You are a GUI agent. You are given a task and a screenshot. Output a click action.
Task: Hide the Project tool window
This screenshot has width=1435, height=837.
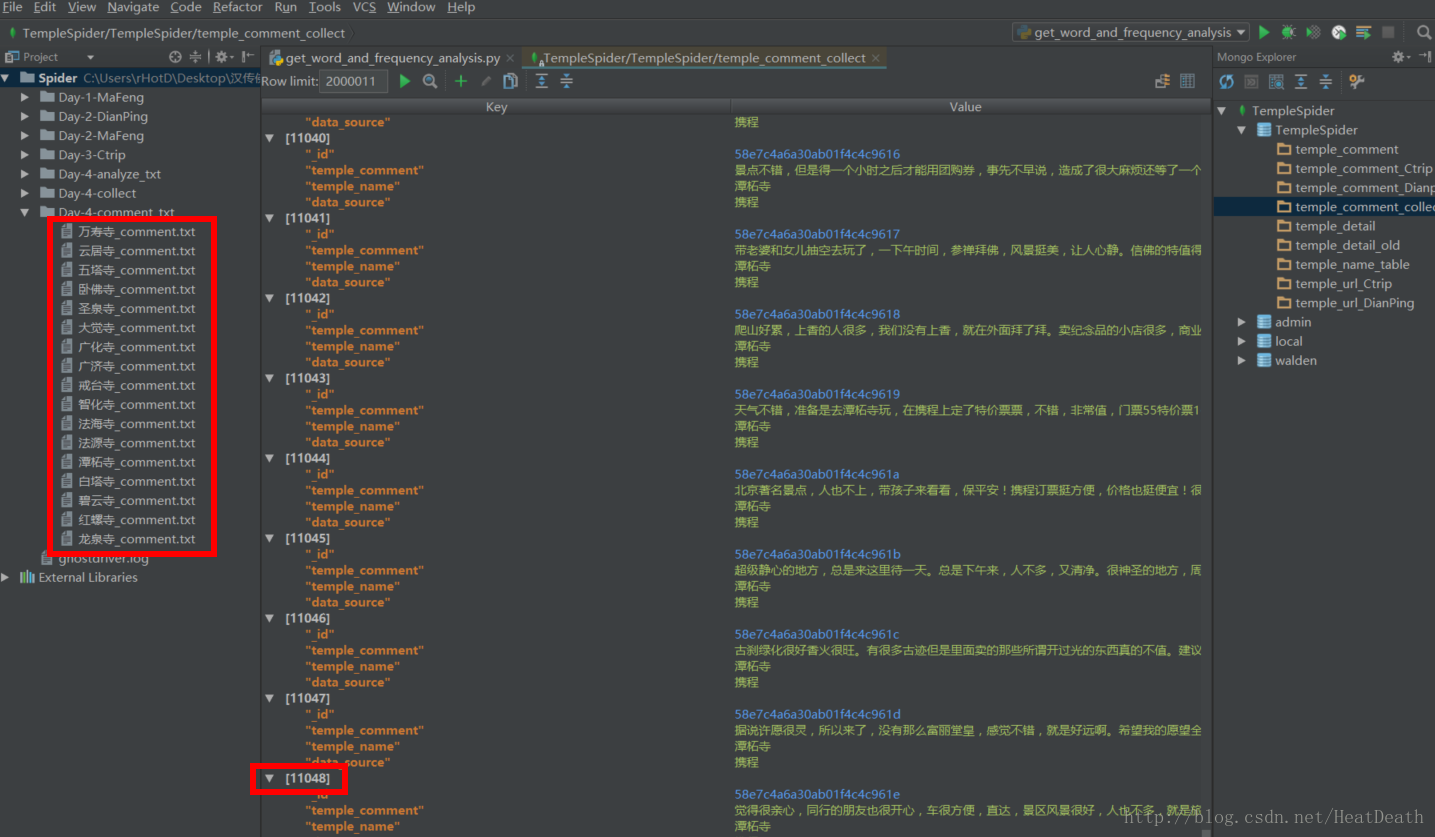coord(247,57)
